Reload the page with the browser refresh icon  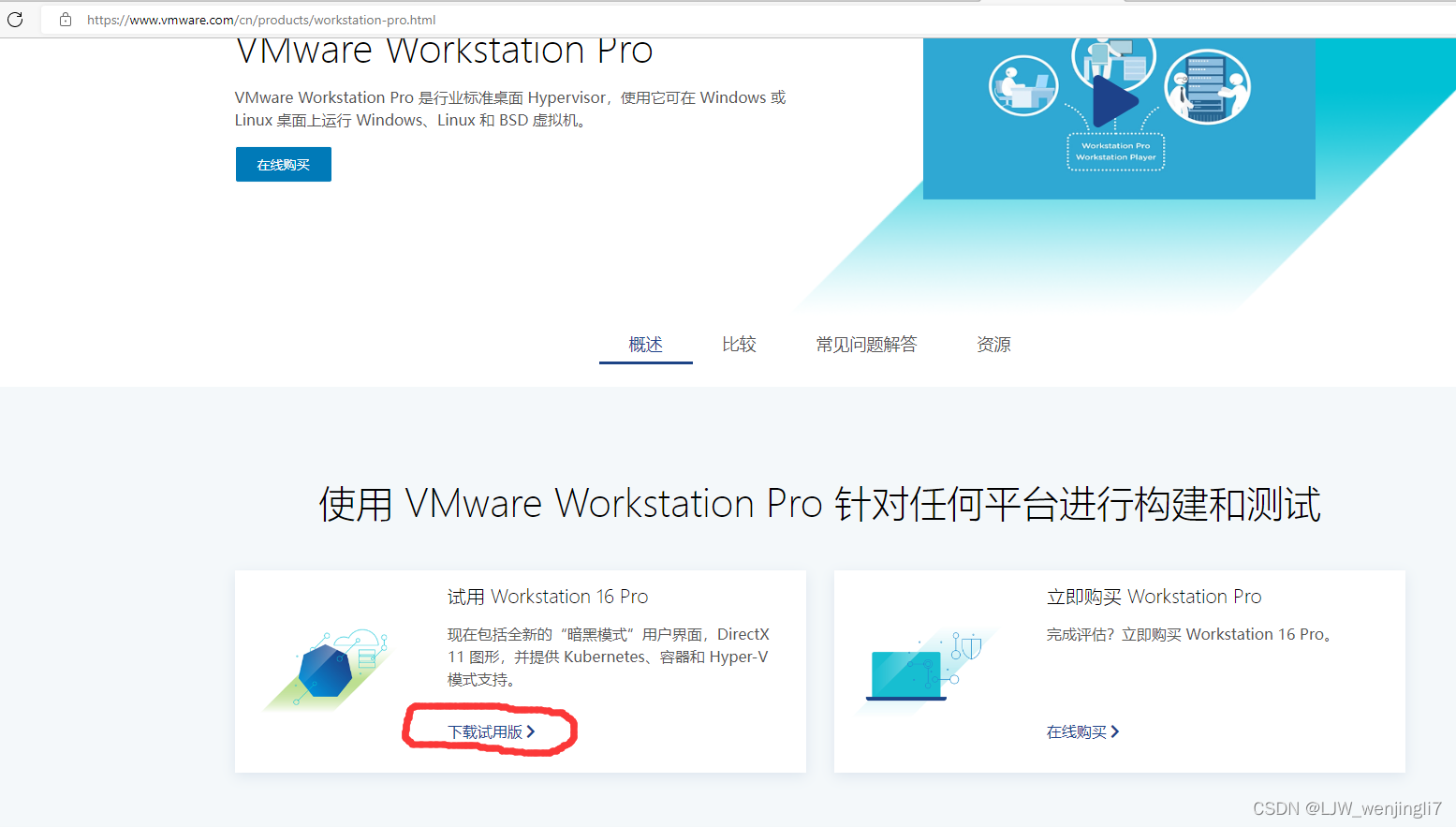point(15,19)
